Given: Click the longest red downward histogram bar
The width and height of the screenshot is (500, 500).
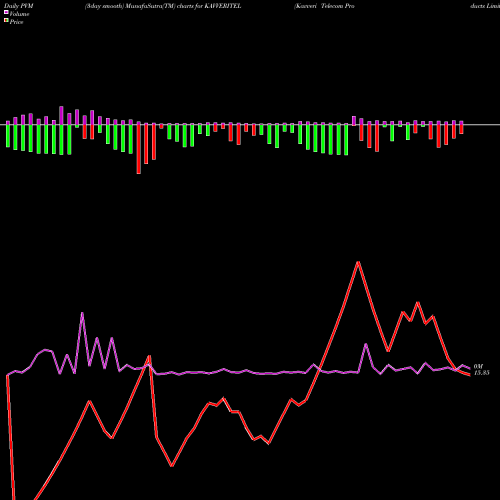Looking at the screenshot, I should (x=139, y=149).
